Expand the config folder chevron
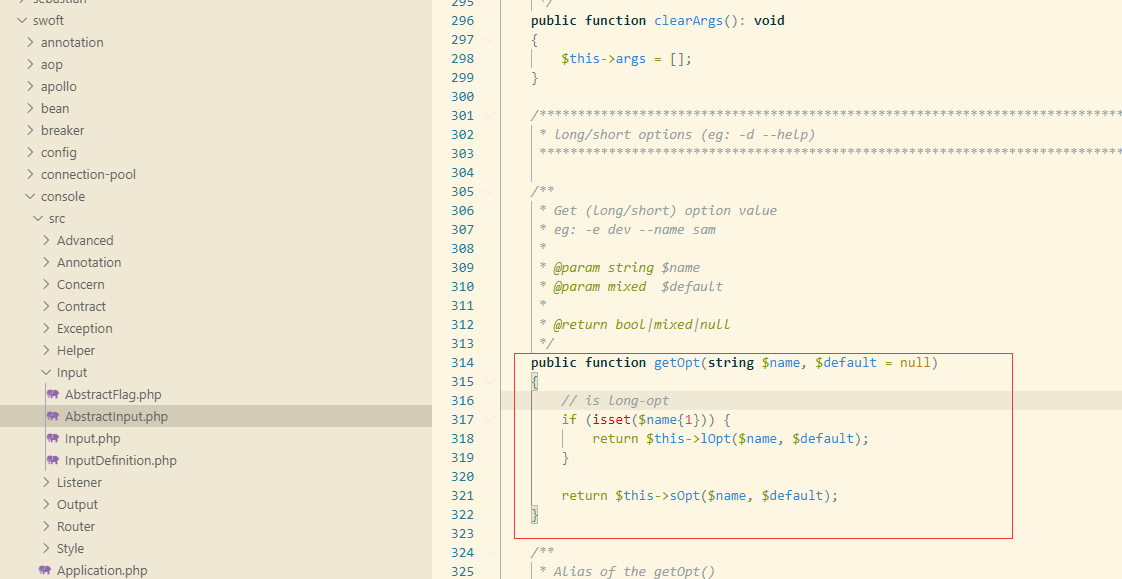Image resolution: width=1122 pixels, height=579 pixels. (30, 152)
